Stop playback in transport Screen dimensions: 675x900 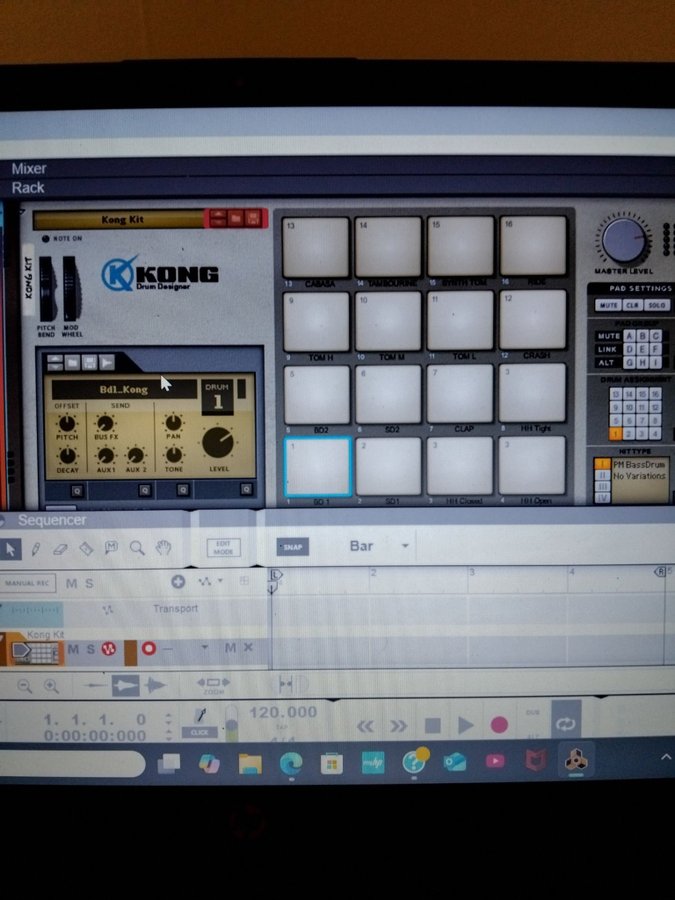[x=433, y=726]
